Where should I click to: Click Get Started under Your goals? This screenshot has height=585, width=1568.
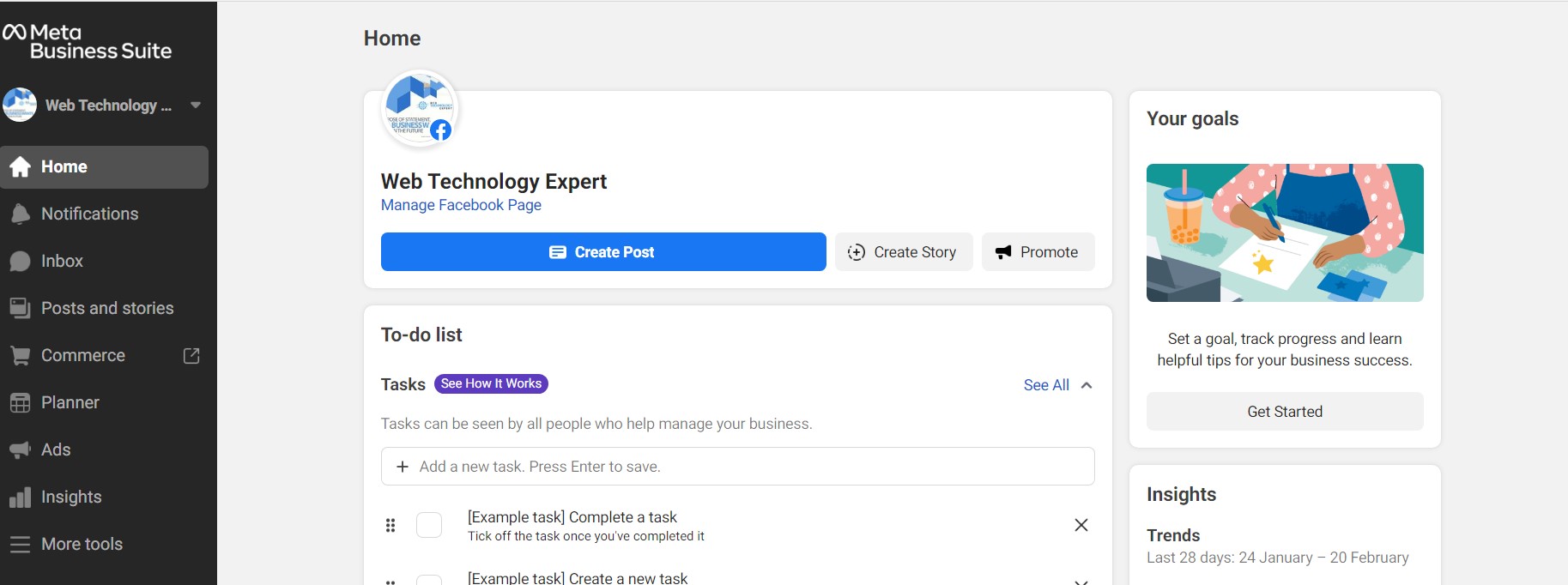(1285, 411)
